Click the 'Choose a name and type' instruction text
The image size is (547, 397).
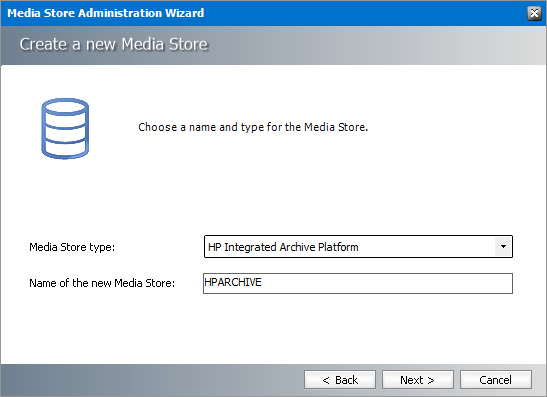point(253,127)
